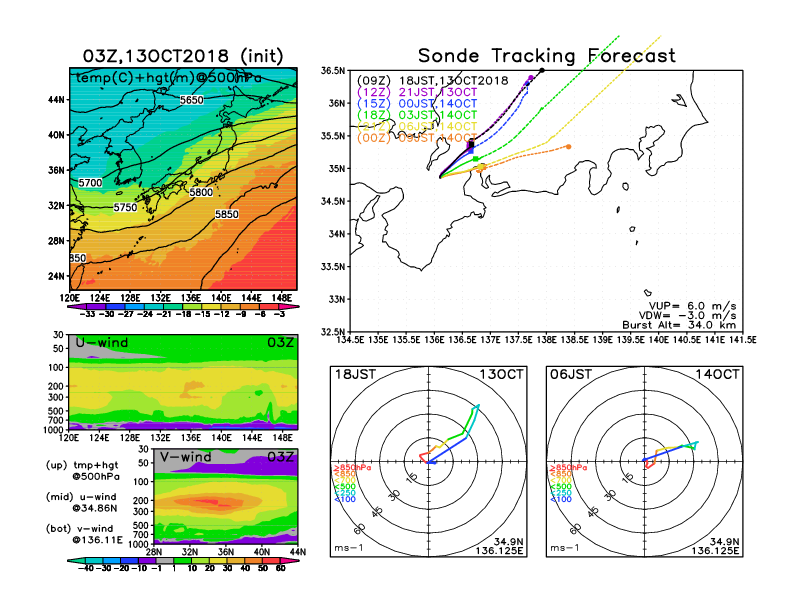The height and width of the screenshot is (612, 792).
Task: Click the '-33' temperature colorbar label
Action: (x=87, y=314)
